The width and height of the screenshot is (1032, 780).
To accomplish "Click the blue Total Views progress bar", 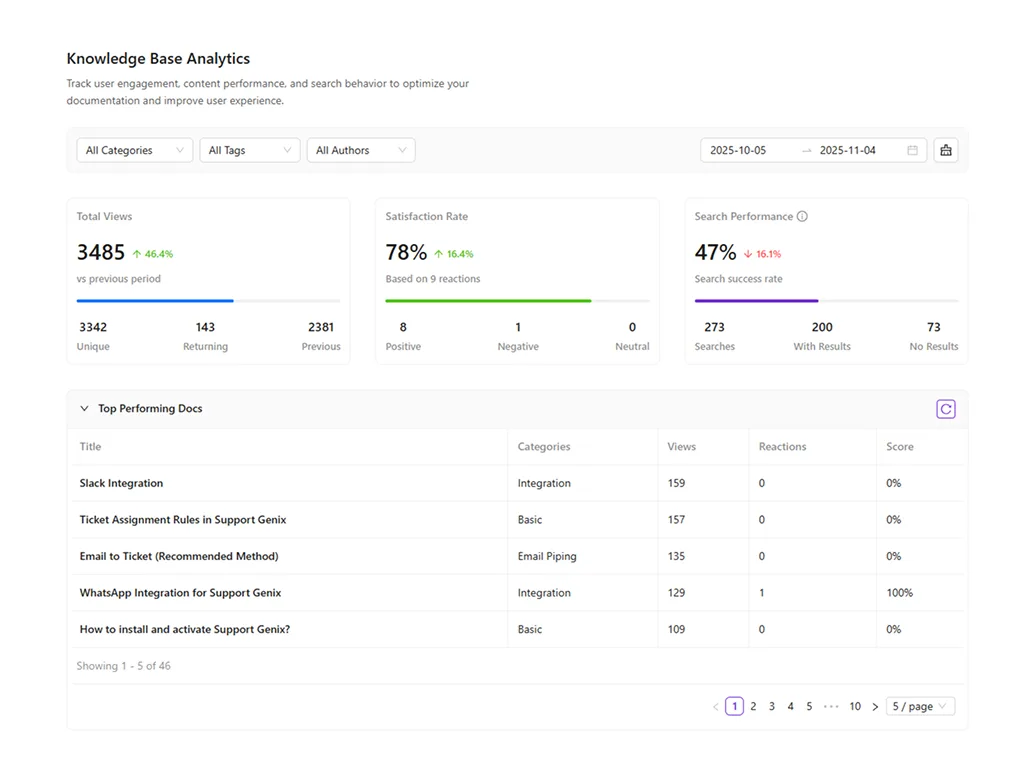I will [155, 300].
